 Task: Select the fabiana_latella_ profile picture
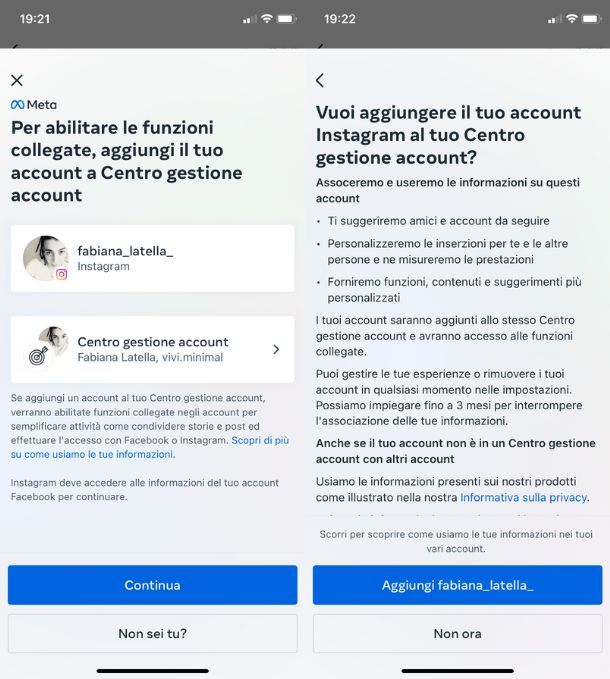[x=45, y=258]
